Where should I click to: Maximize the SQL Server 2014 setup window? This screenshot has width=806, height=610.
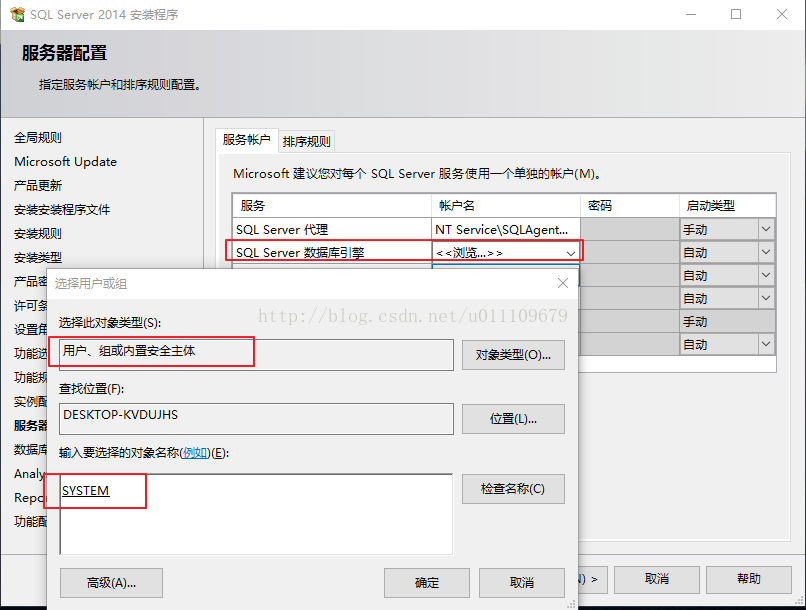click(736, 14)
